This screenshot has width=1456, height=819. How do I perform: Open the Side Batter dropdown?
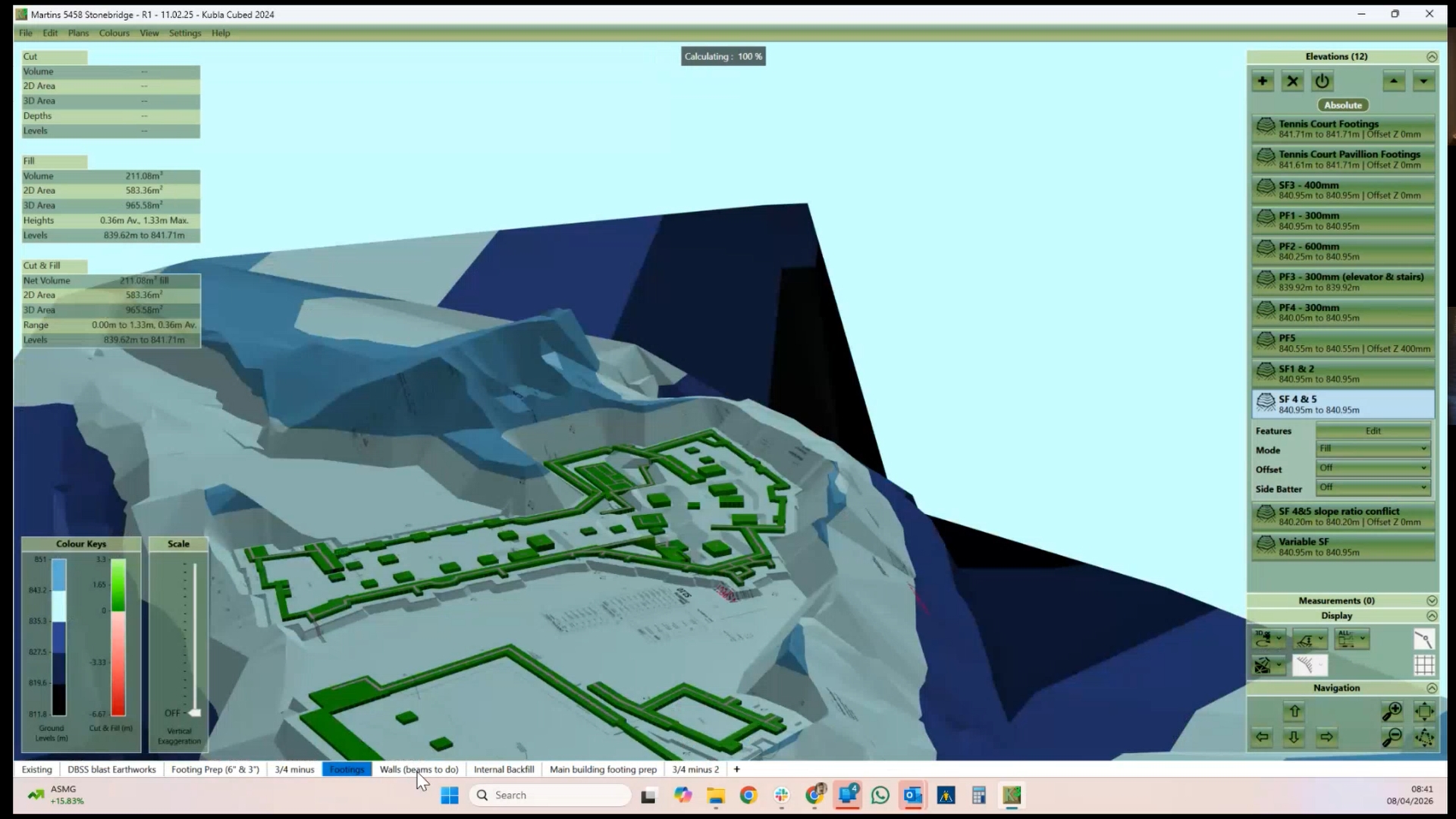(1373, 488)
